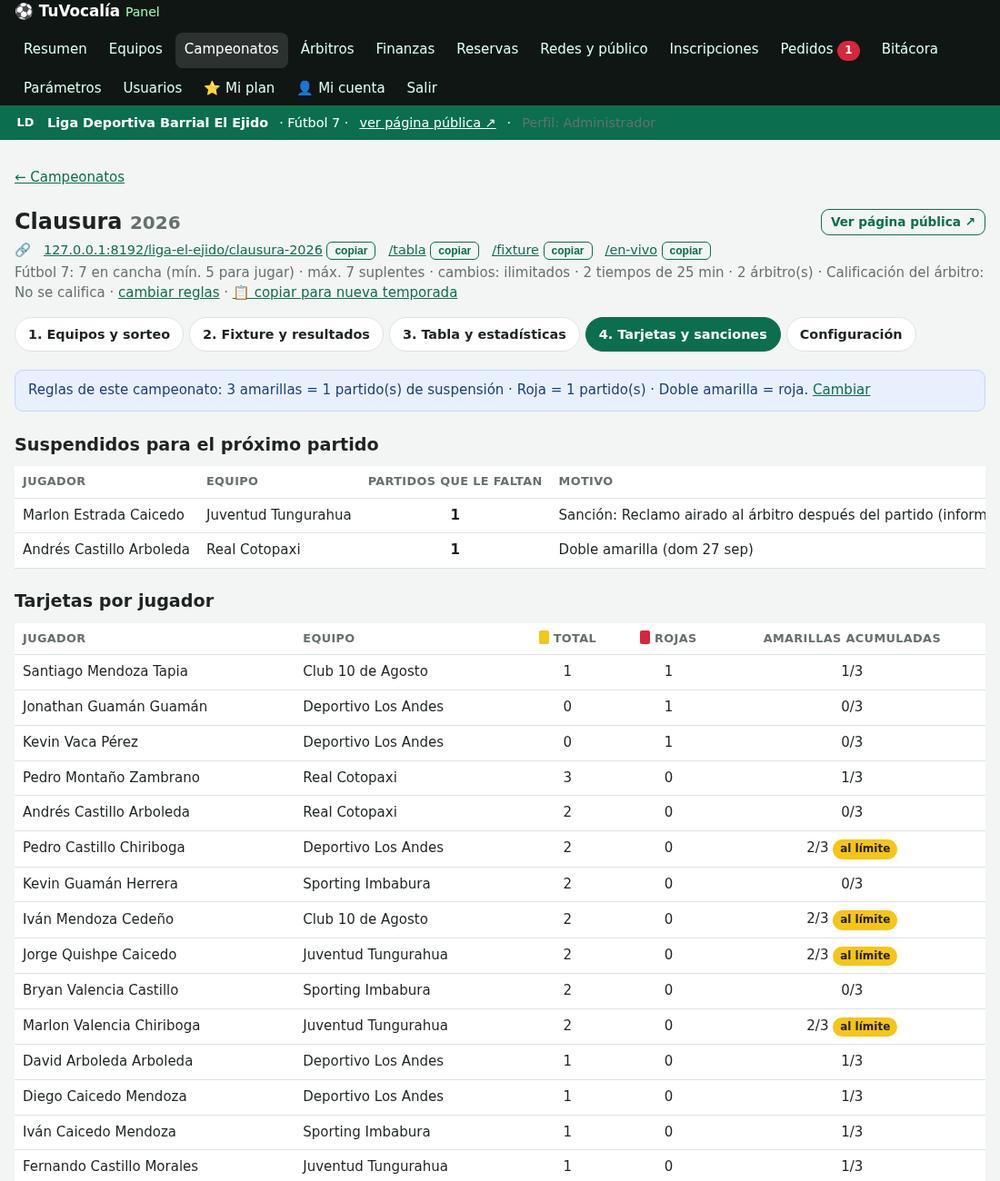Open the Inscripciones page
This screenshot has height=1181, width=1000.
click(714, 49)
